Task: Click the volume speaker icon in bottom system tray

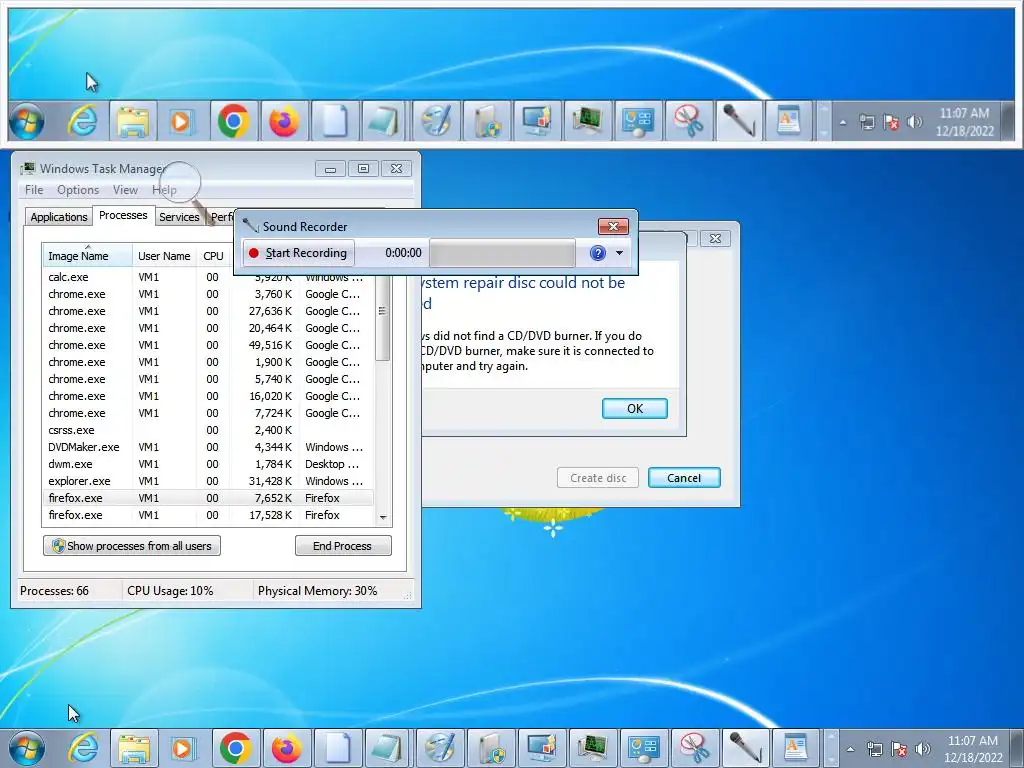Action: tap(922, 749)
